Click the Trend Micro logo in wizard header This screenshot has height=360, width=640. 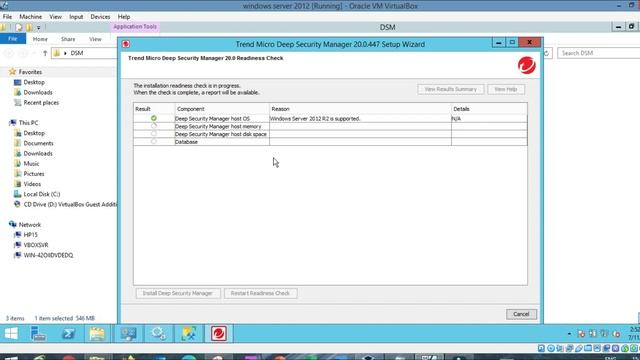[527, 65]
